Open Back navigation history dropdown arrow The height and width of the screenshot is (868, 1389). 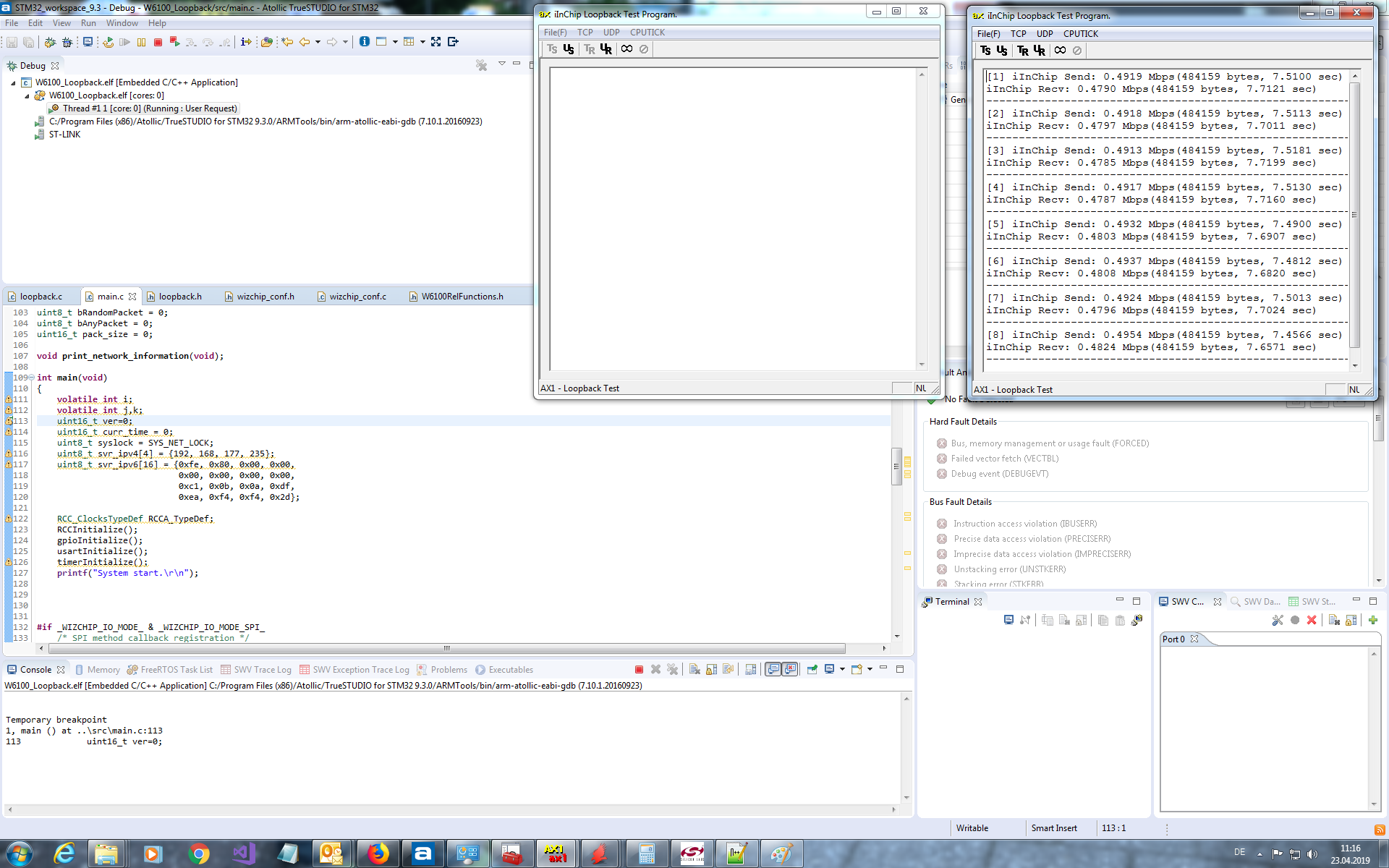[318, 42]
